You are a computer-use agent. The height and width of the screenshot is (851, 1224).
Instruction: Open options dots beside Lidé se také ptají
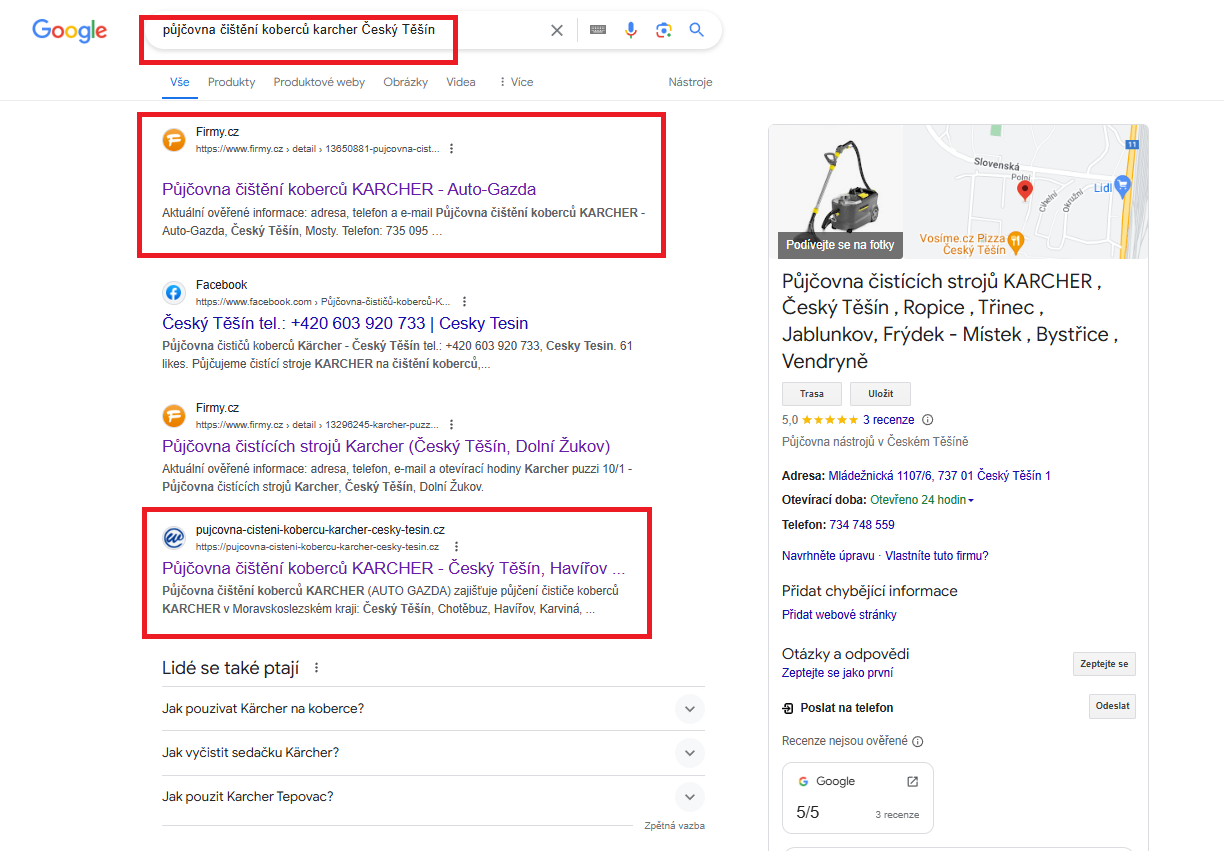coord(317,668)
